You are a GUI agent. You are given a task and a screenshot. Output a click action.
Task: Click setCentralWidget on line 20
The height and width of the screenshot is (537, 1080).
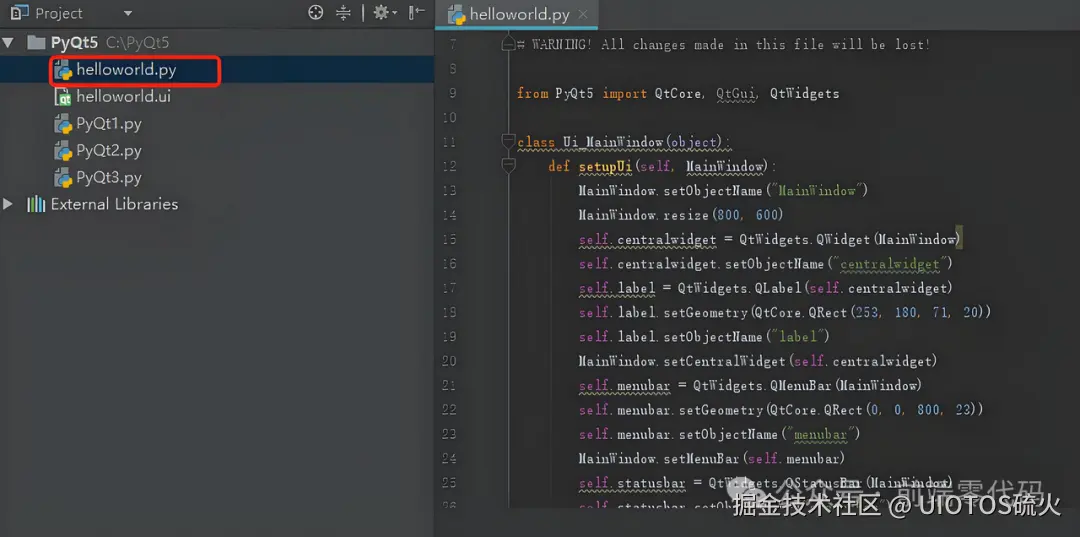(725, 360)
